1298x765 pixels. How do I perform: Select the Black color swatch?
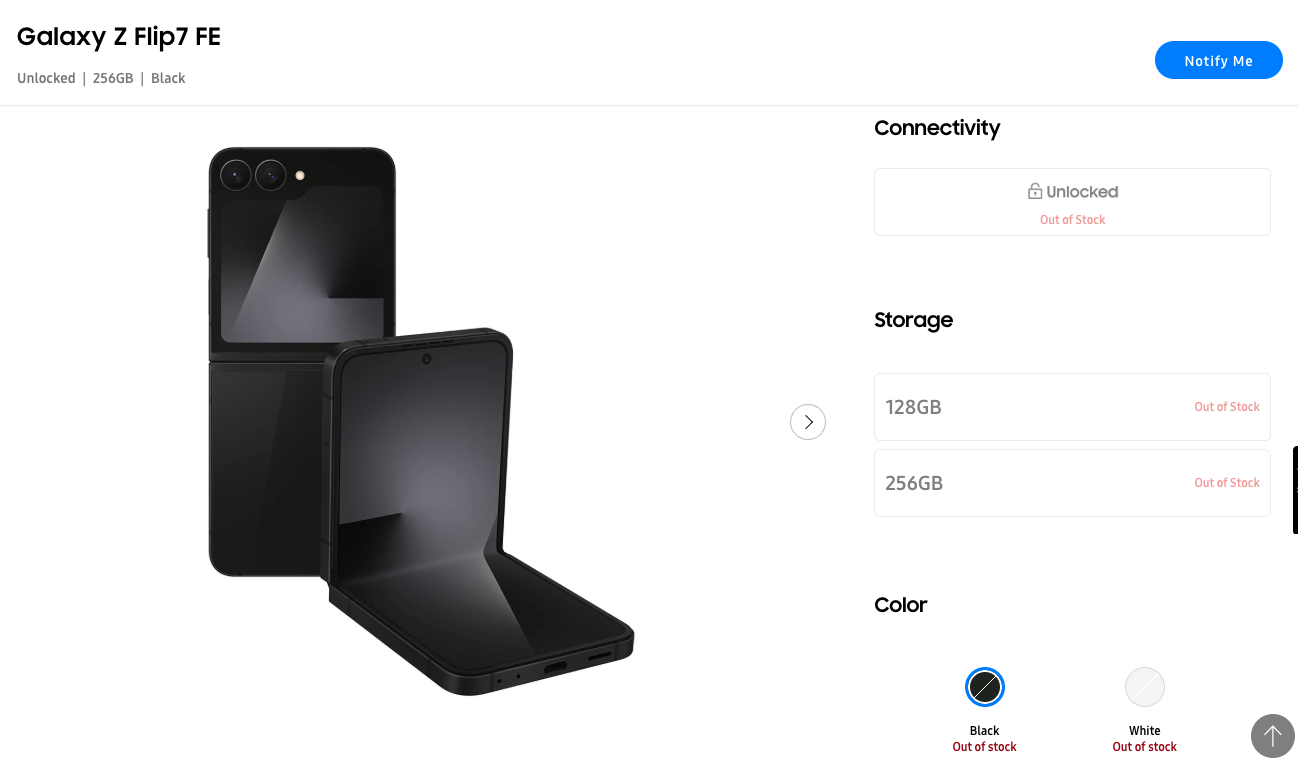pos(985,687)
